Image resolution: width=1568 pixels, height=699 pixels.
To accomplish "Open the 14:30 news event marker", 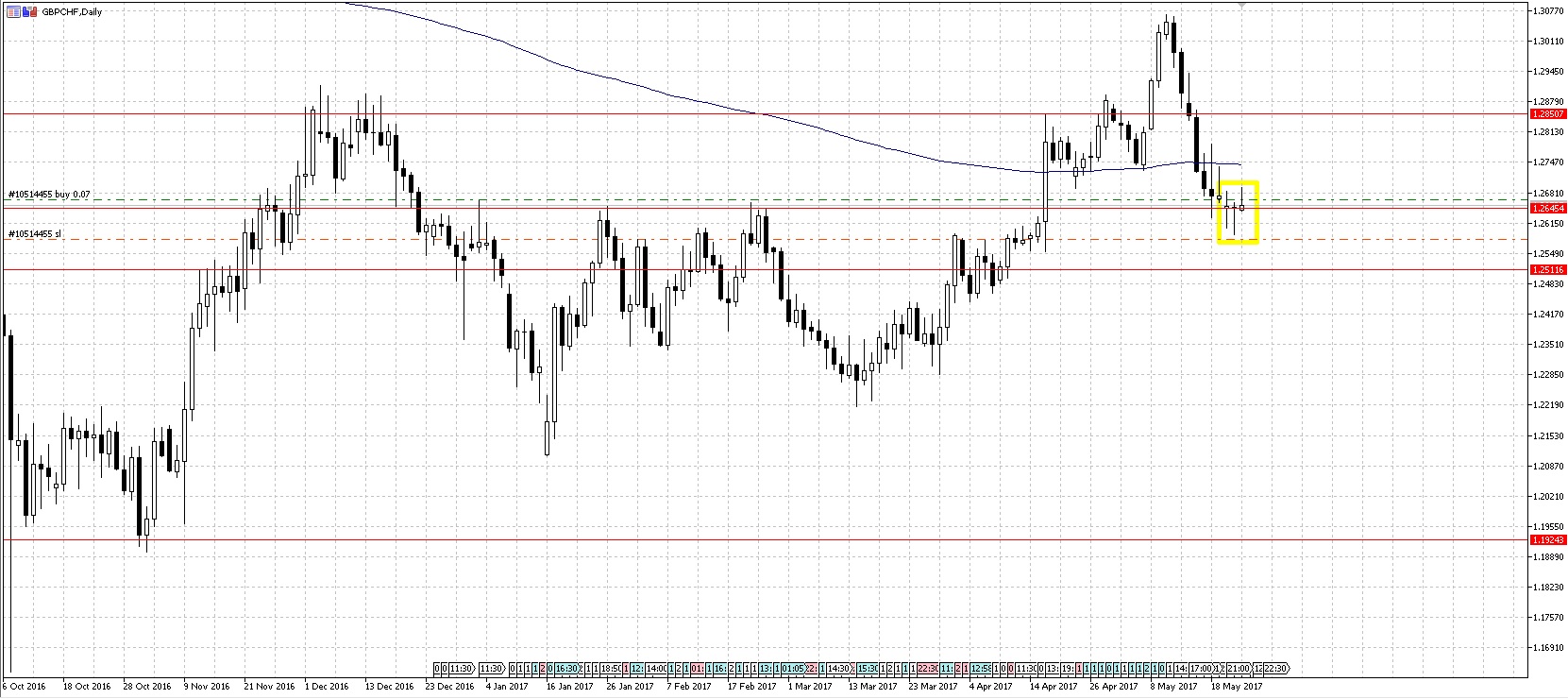I will point(838,669).
